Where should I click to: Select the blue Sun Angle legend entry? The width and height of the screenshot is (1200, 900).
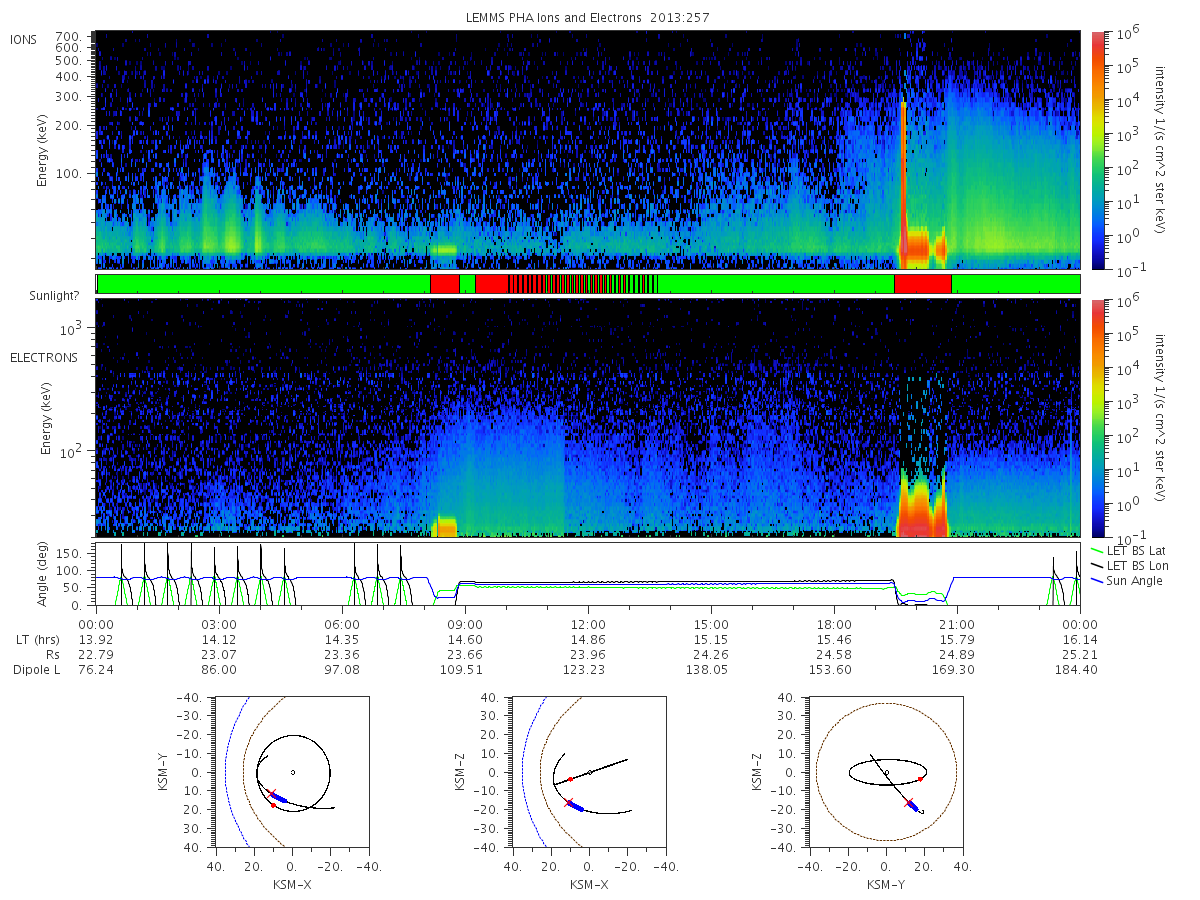[x=1125, y=581]
